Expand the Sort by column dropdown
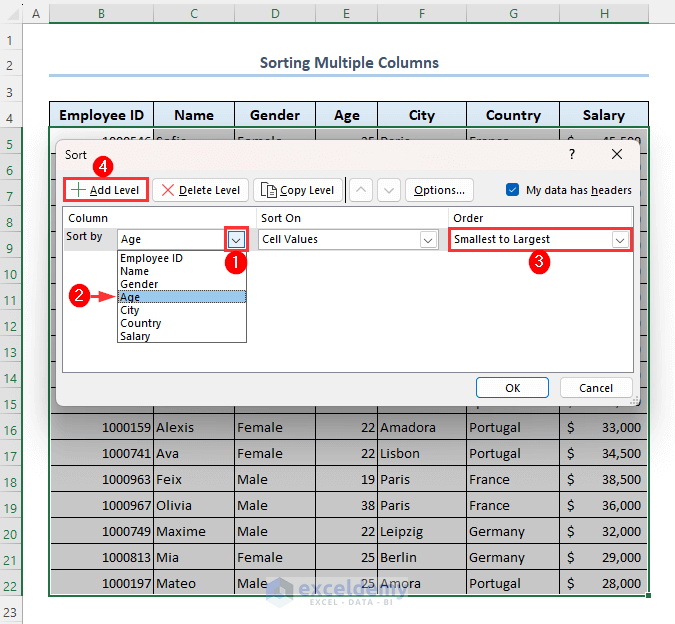This screenshot has height=624, width=675. click(235, 240)
